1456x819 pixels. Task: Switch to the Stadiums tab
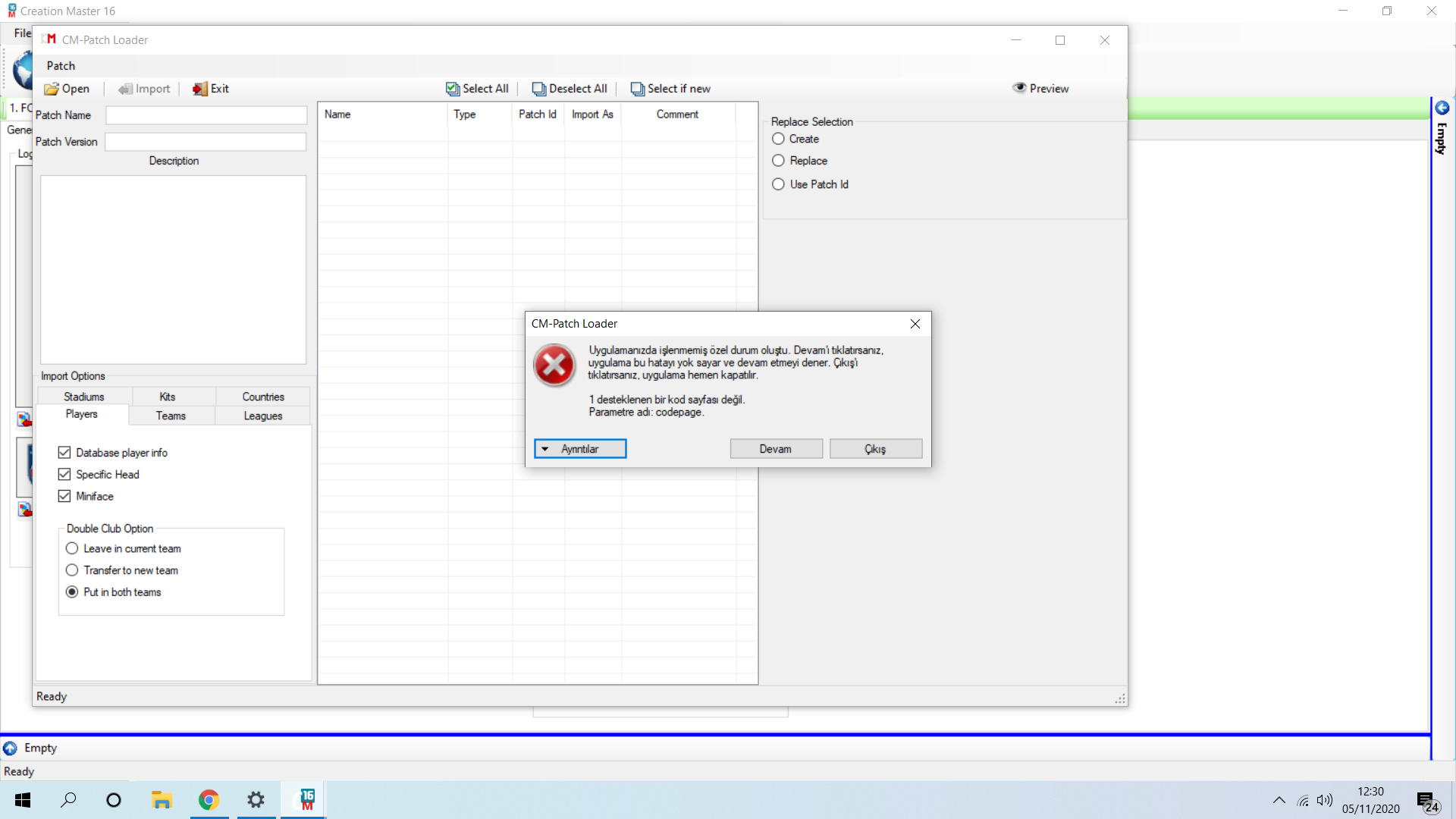pos(84,397)
